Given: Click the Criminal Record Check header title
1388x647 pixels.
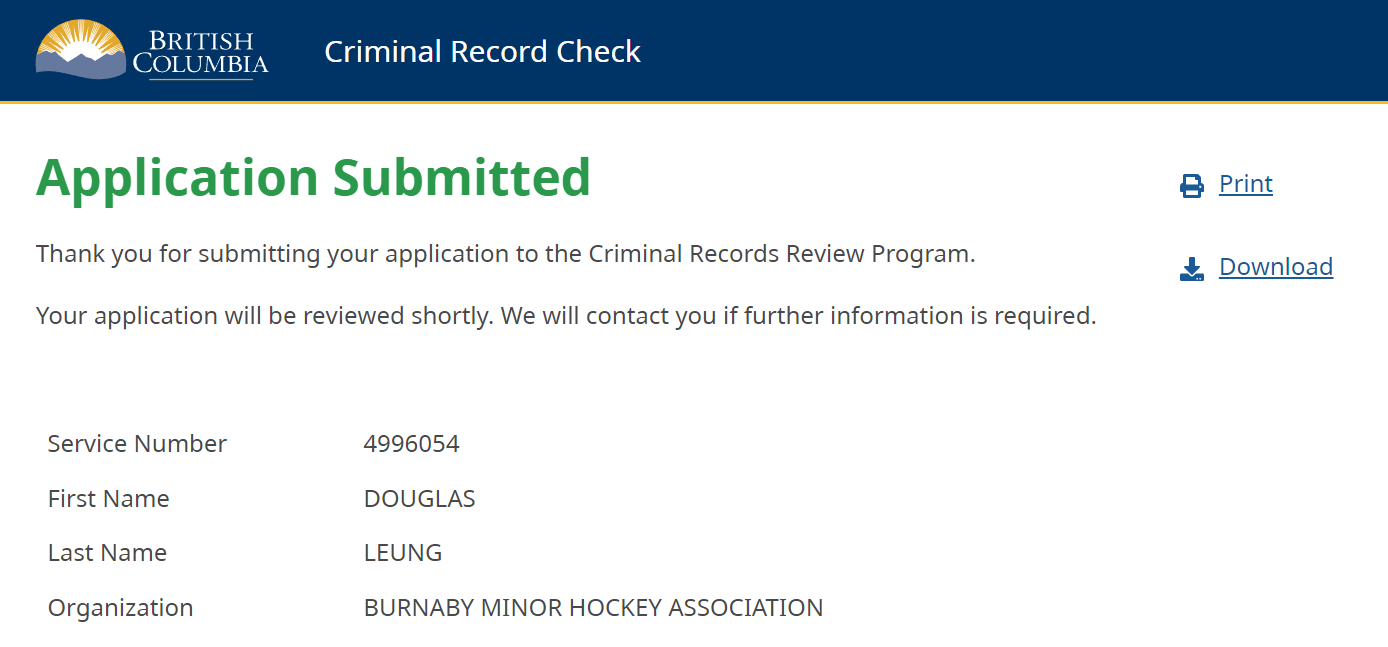Looking at the screenshot, I should [483, 51].
